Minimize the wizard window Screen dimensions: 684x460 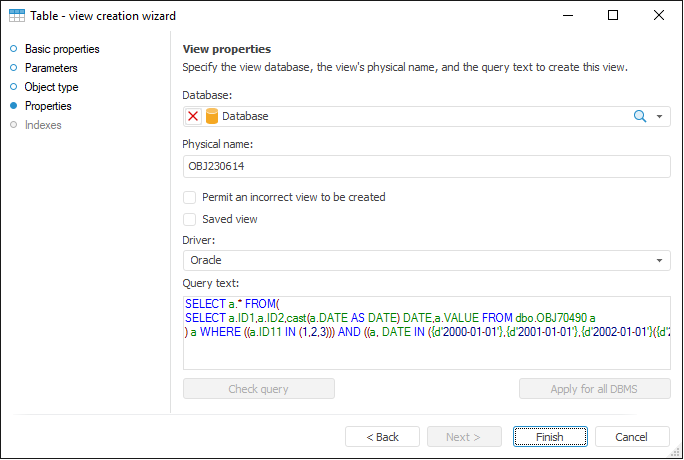[567, 16]
